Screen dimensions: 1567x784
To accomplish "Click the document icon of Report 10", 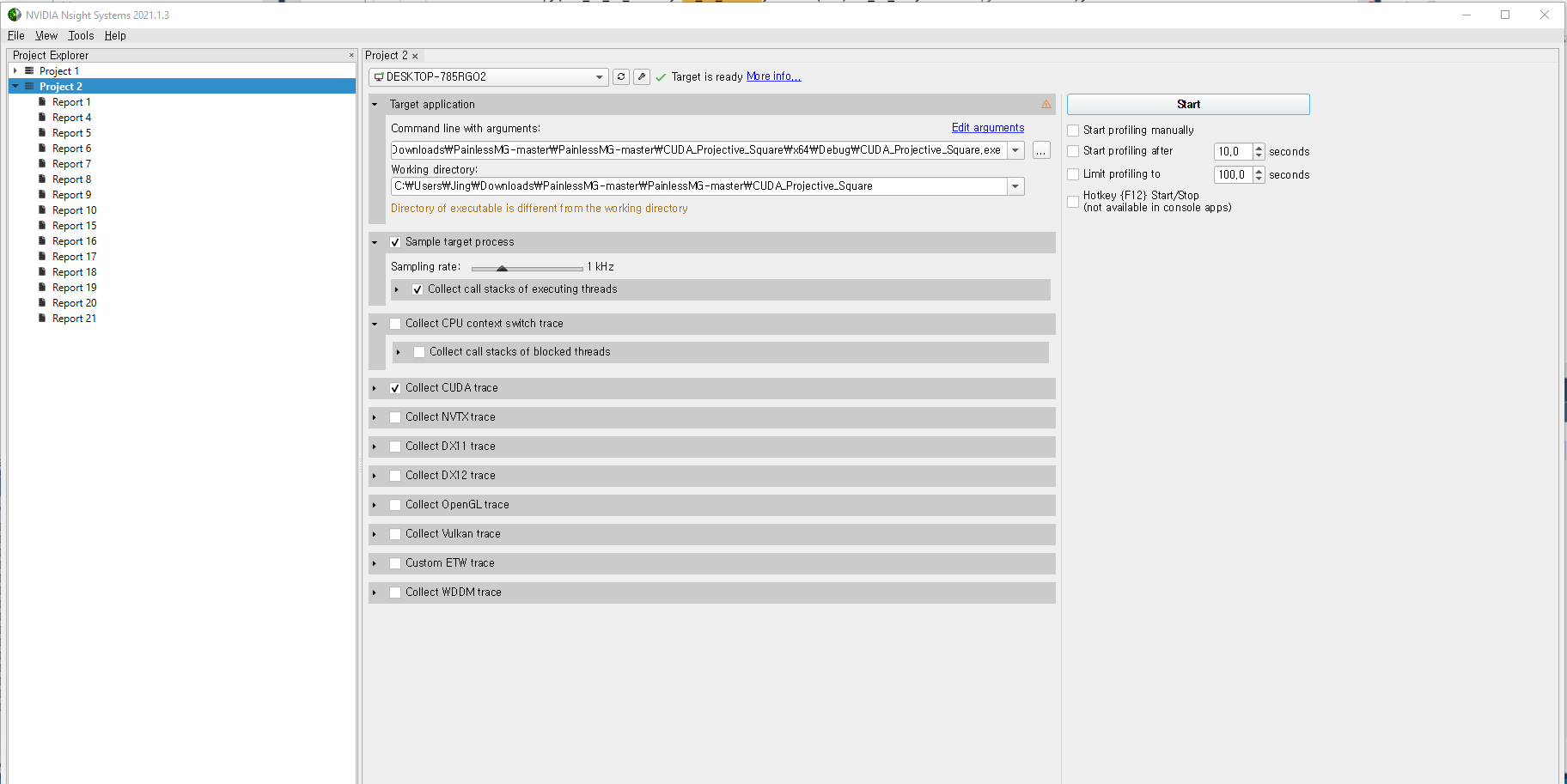I will [x=42, y=210].
